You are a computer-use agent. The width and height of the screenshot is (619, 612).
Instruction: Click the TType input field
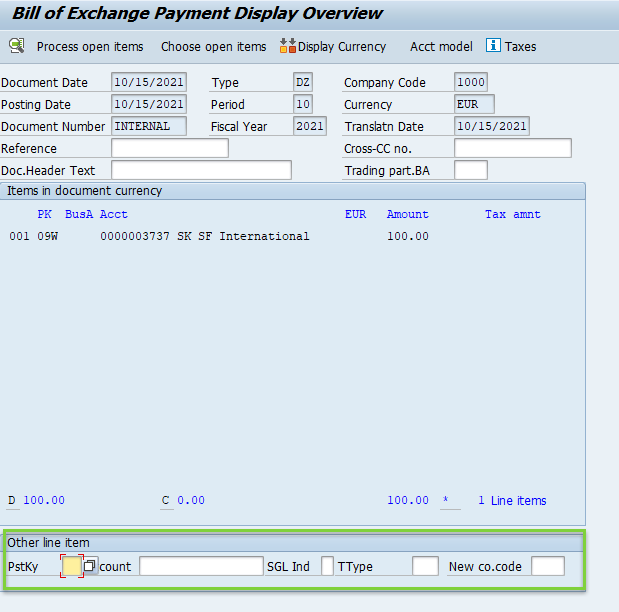[425, 566]
